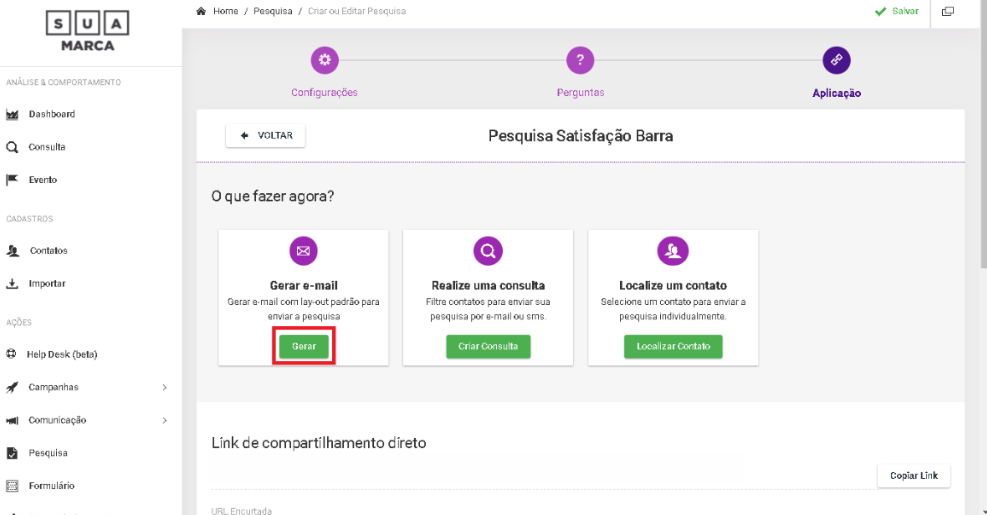This screenshot has width=987, height=515.
Task: Click the Aplicação link step icon
Action: 836,60
